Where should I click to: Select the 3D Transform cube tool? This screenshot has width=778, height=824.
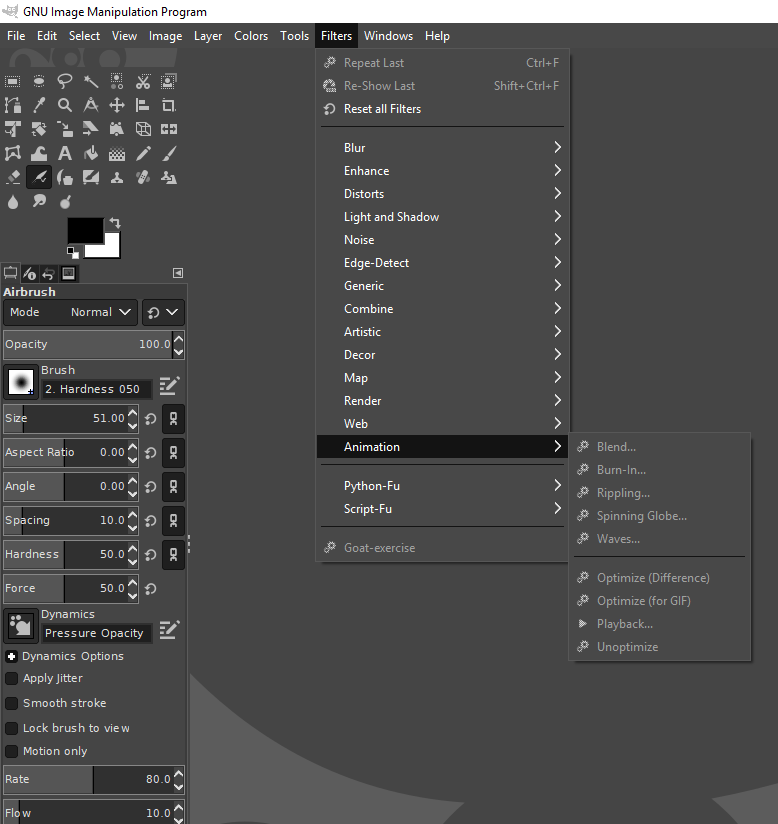point(143,129)
